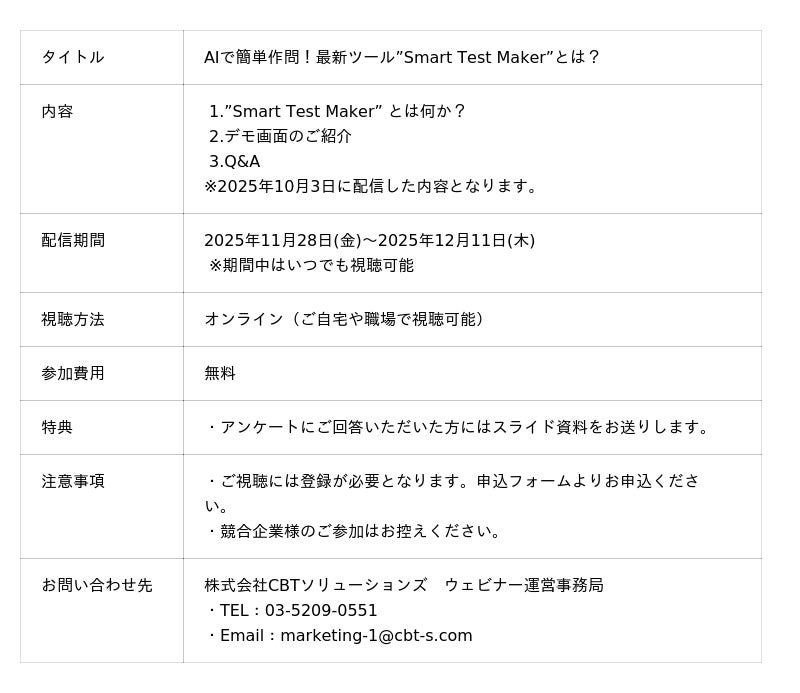Select the デモ画面のご紹介 agenda line
The height and width of the screenshot is (693, 800).
point(280,137)
